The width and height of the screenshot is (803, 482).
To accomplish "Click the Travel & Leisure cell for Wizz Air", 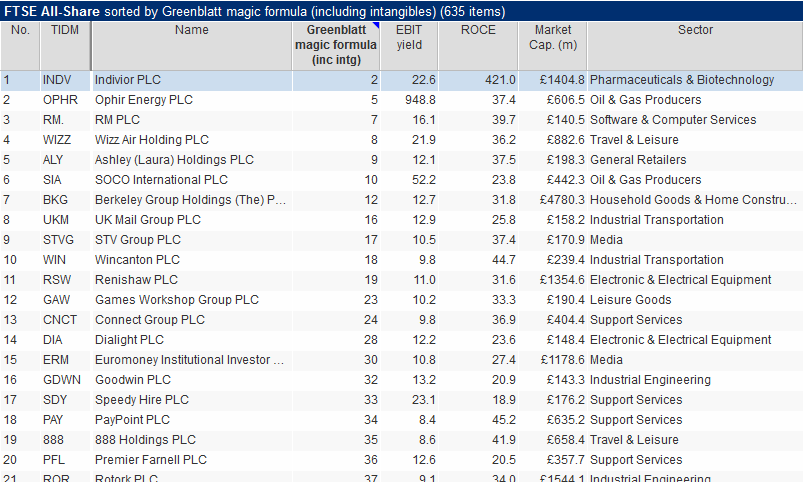I will (634, 140).
